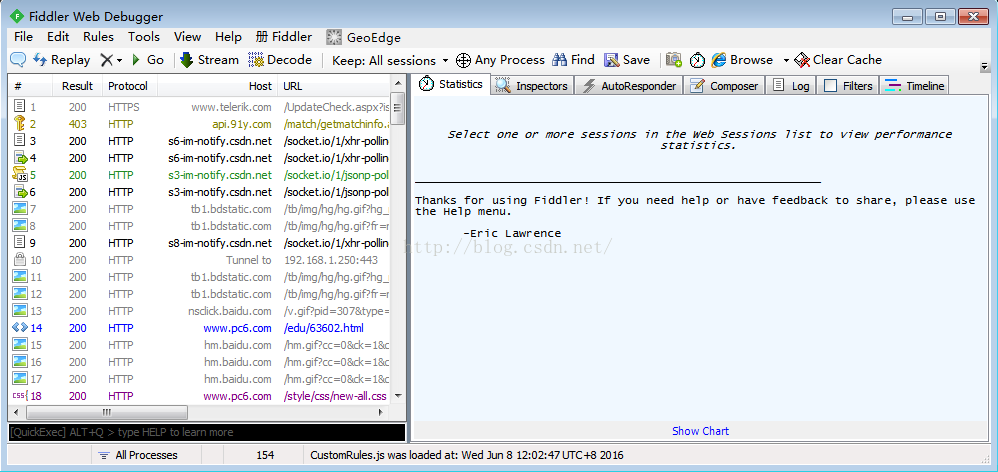Switch to the AutoResponder tab
This screenshot has width=998, height=472.
click(629, 86)
